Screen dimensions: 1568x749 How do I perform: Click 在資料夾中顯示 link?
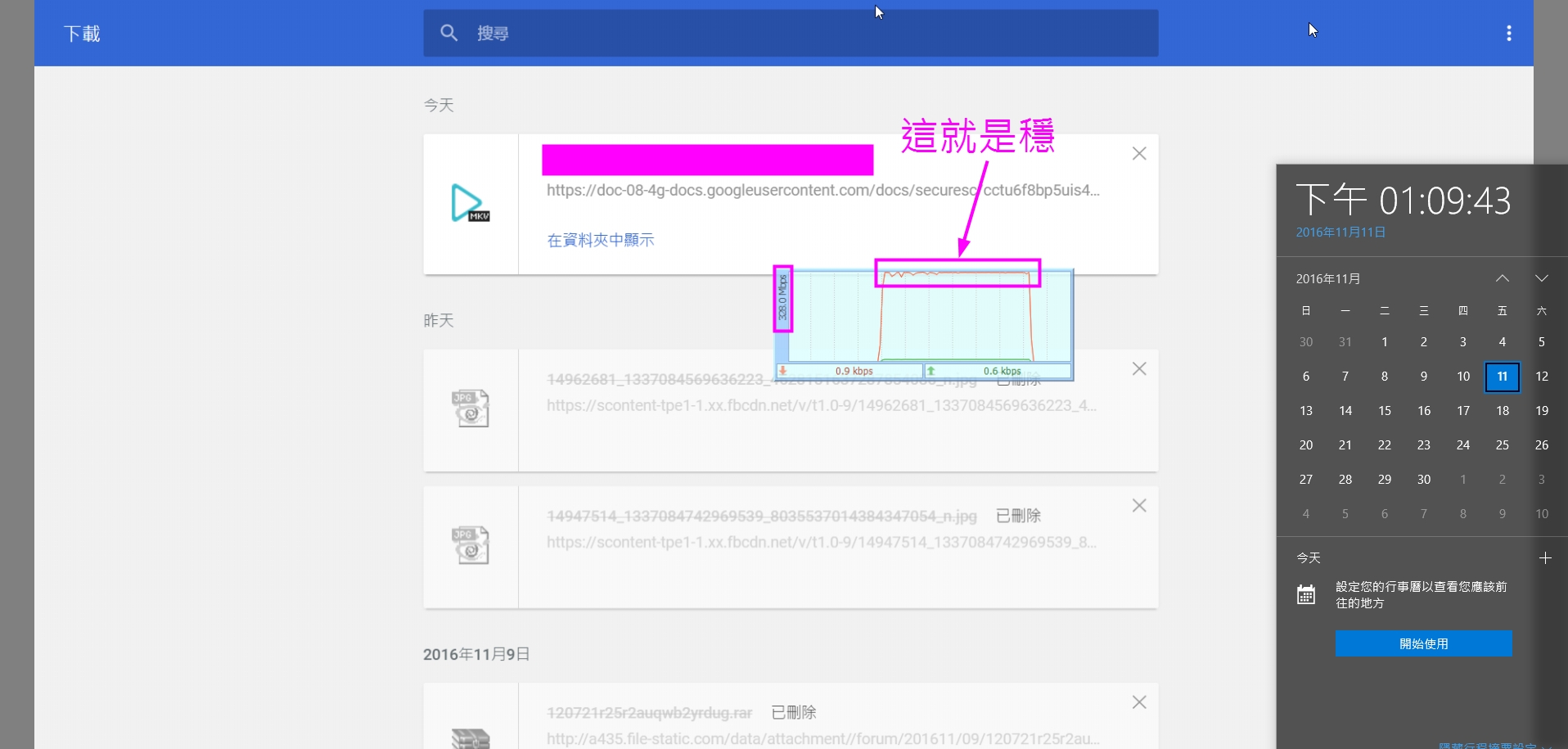click(601, 240)
